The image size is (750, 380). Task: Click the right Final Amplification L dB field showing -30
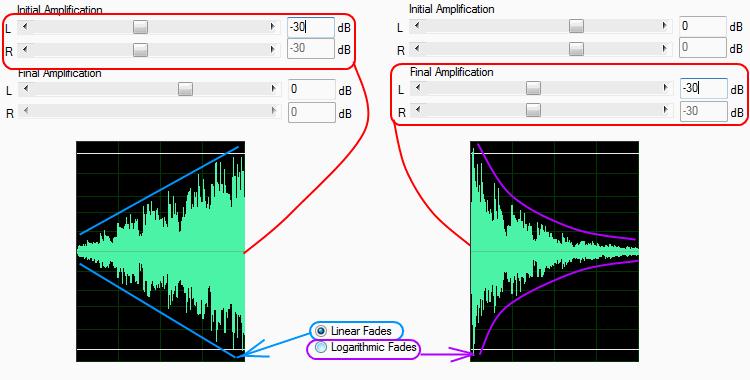[704, 89]
